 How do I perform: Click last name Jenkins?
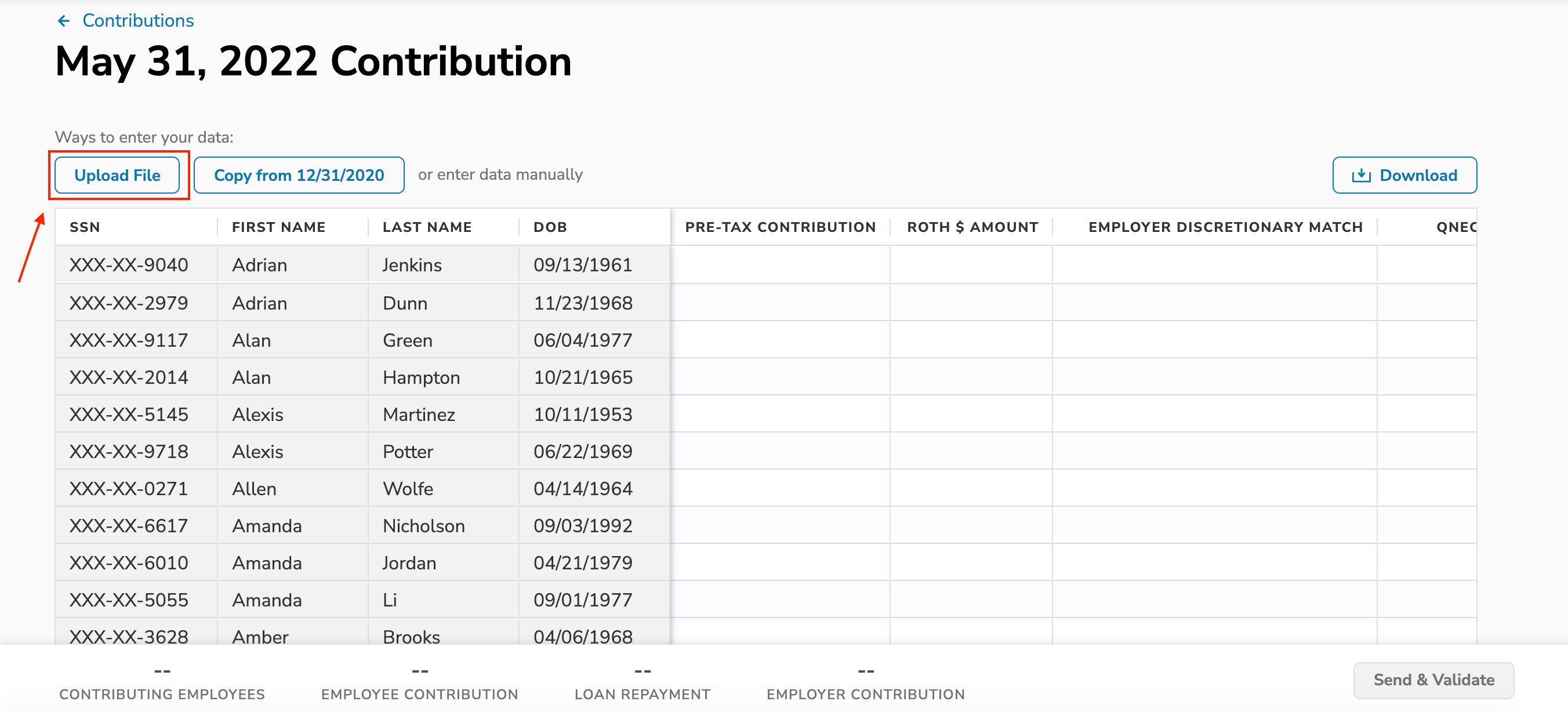[x=412, y=265]
